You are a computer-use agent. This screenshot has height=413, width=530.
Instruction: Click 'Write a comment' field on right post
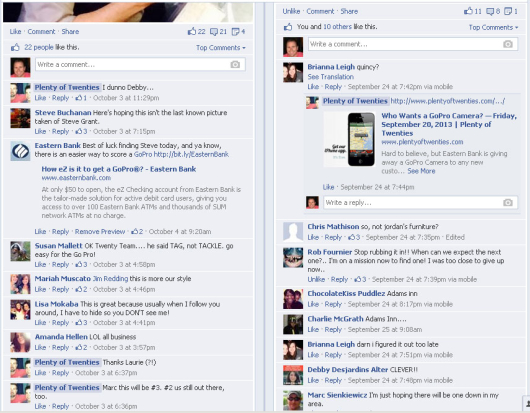[413, 44]
